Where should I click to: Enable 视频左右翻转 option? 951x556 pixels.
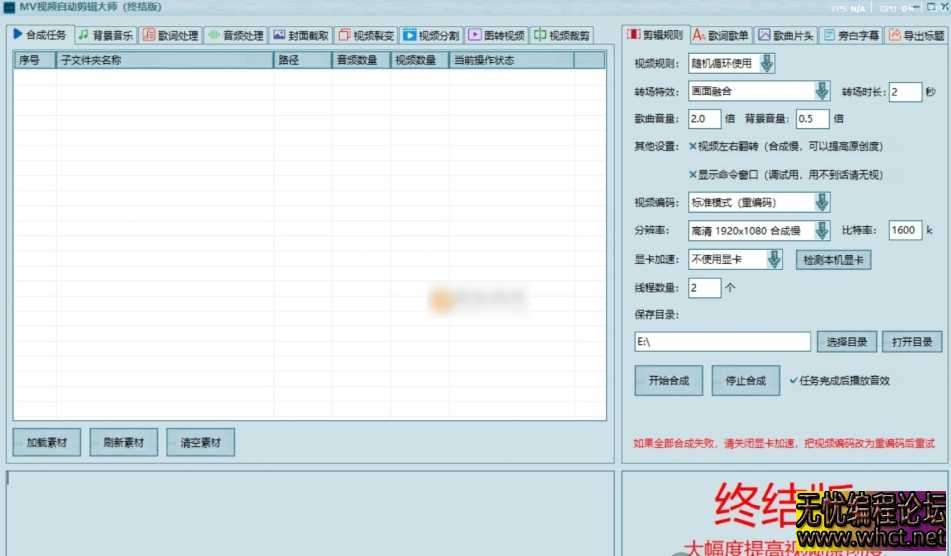(x=693, y=146)
